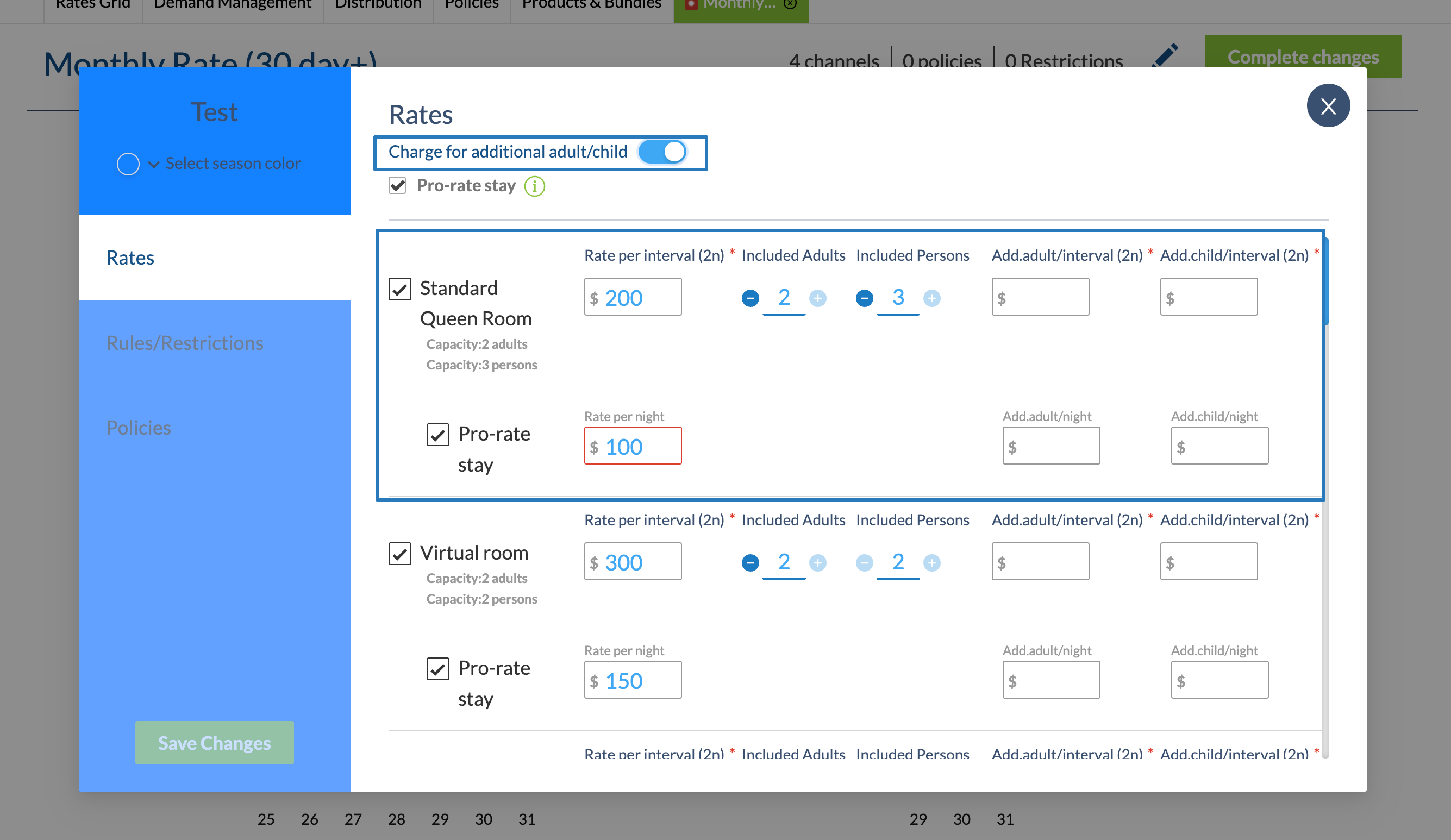
Task: Uncheck Virtual room Pro-rate stay checkbox
Action: 437,669
